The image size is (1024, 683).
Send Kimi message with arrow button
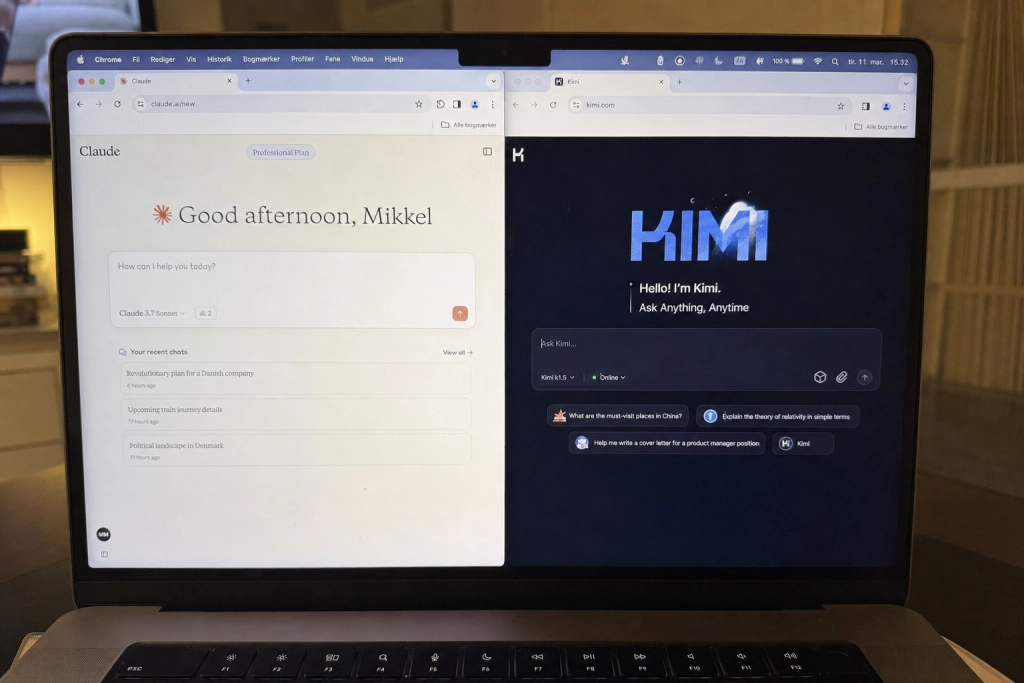(x=865, y=377)
